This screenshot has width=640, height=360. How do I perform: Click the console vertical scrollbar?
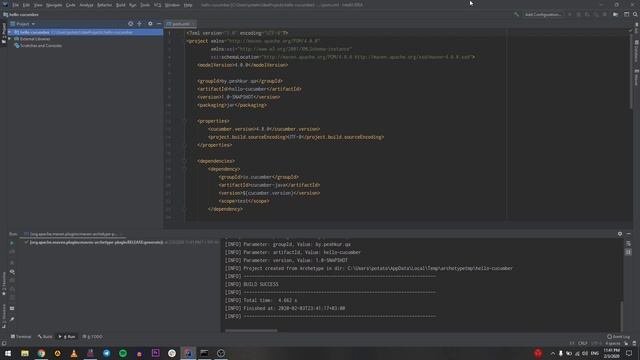coord(622,316)
